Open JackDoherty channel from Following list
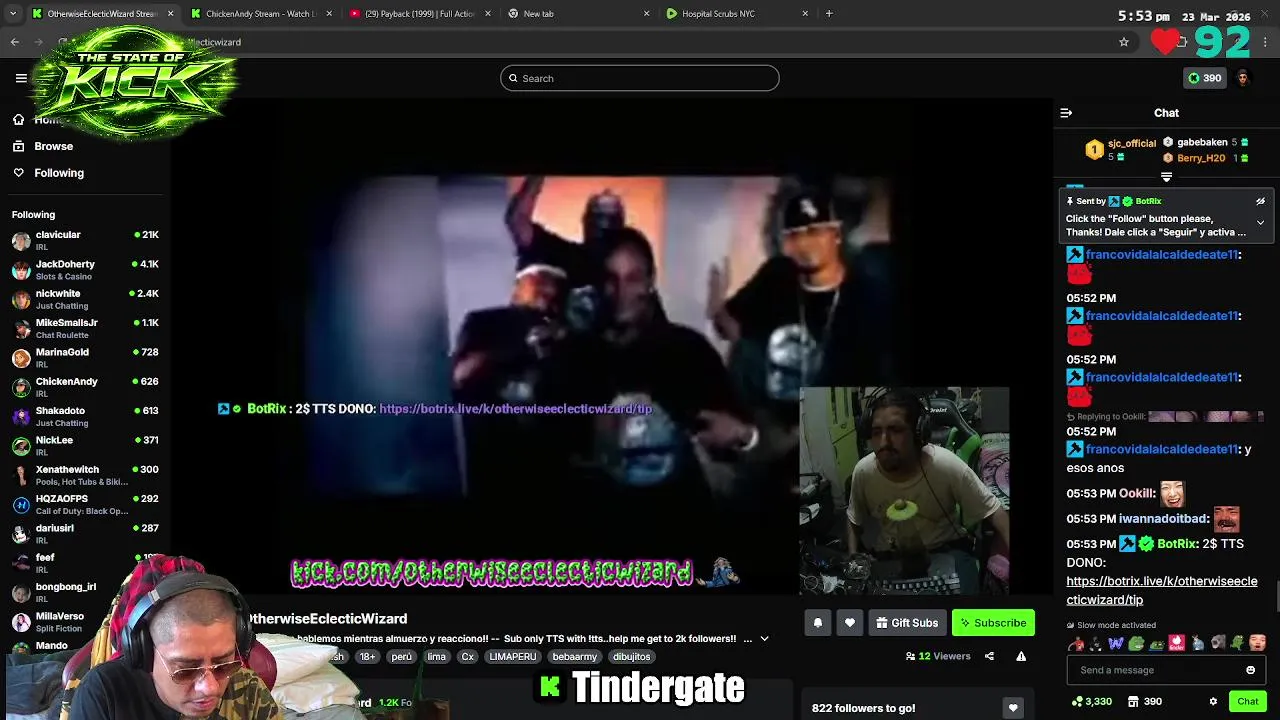The width and height of the screenshot is (1280, 720). (x=85, y=270)
